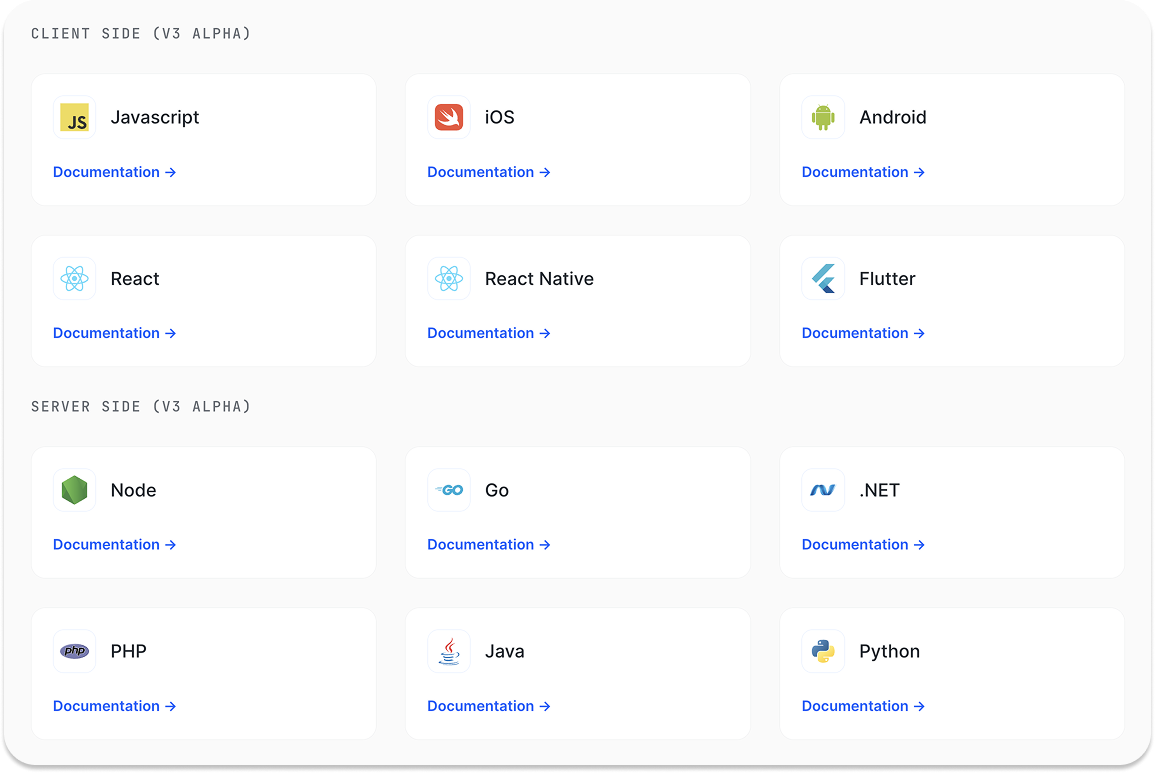The height and width of the screenshot is (773, 1155).
Task: Click the yellow JS Javascript icon
Action: point(74,118)
